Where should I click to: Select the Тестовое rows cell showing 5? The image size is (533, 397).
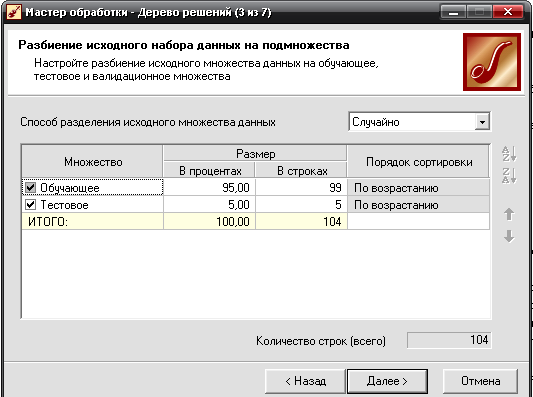pos(301,204)
